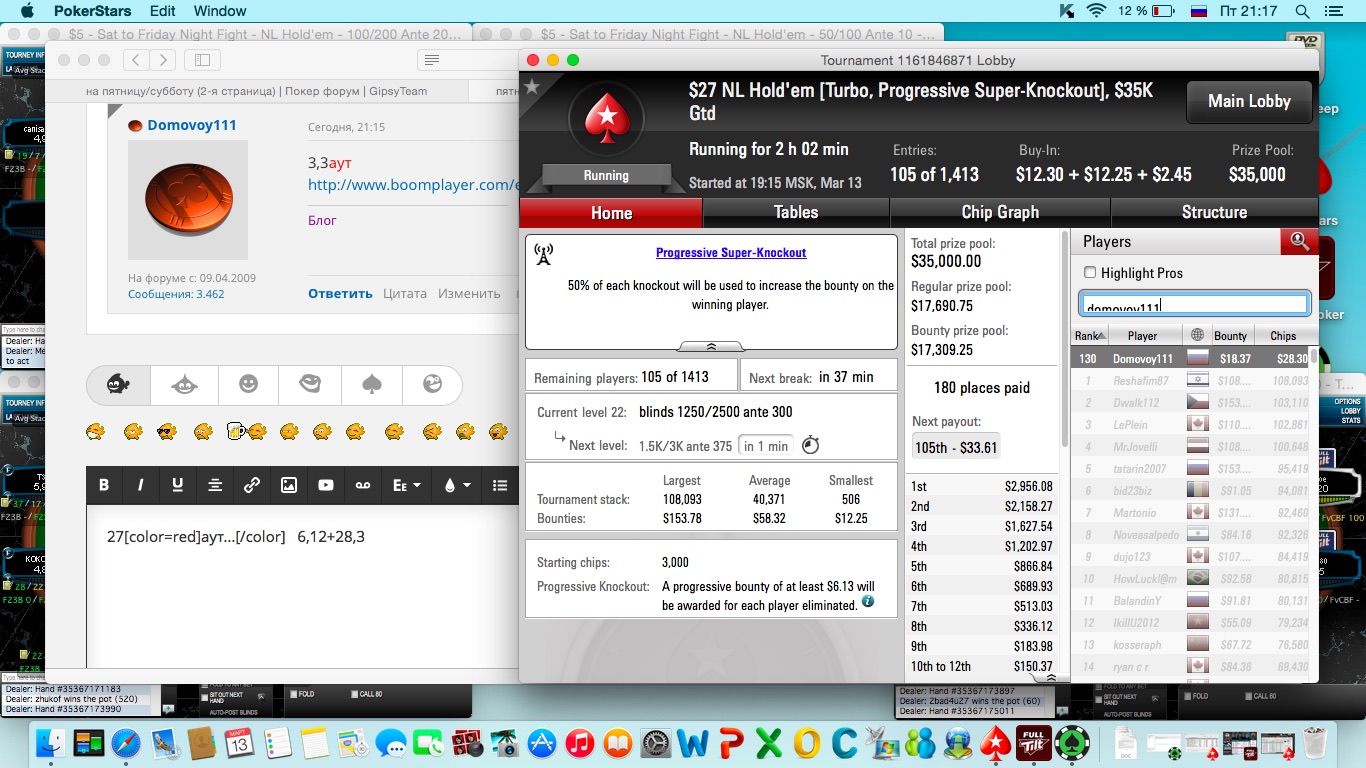
Task: Click the voicemail-style icon in editor toolbar
Action: (x=363, y=485)
